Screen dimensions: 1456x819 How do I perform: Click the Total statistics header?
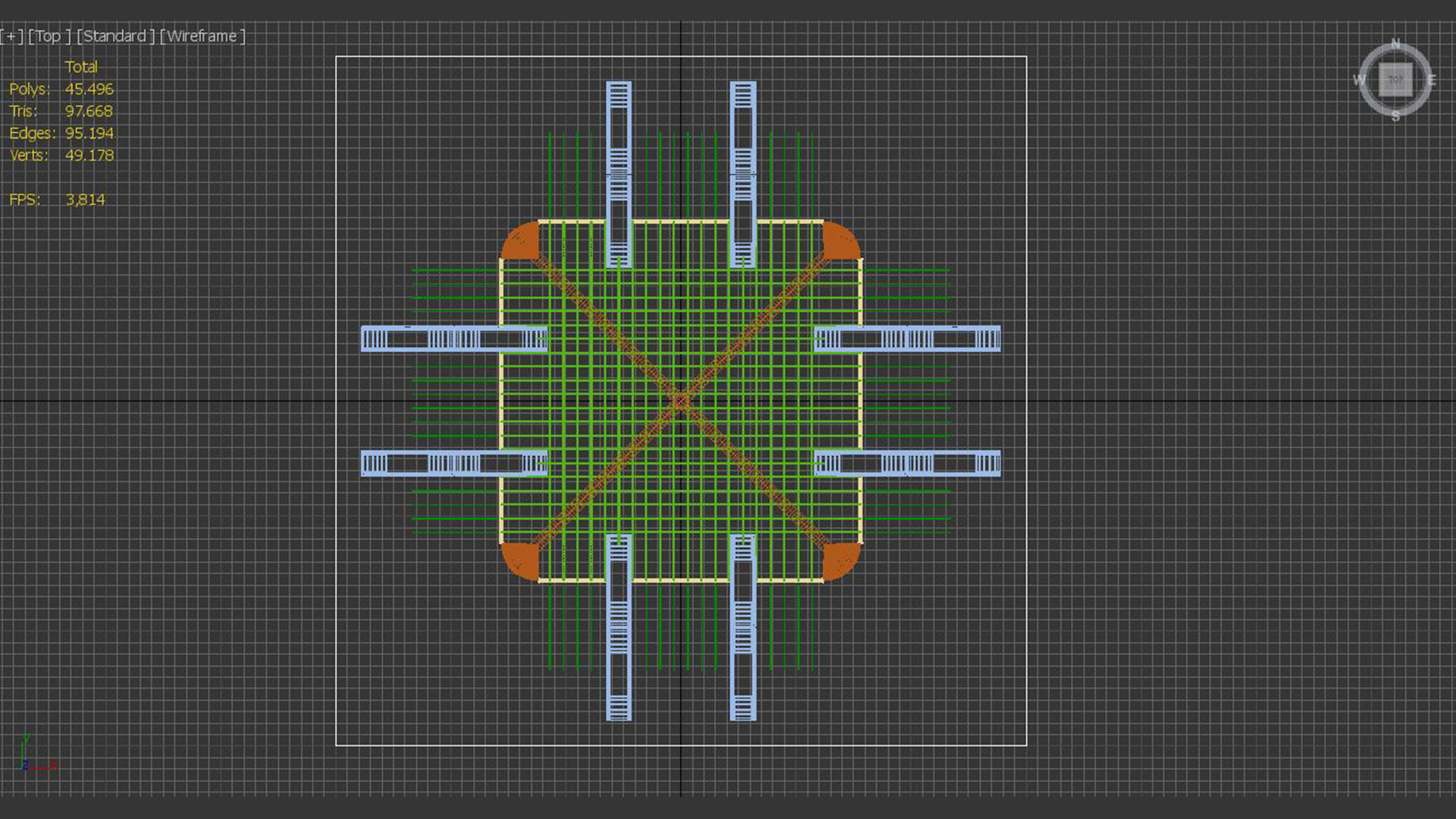click(x=81, y=67)
